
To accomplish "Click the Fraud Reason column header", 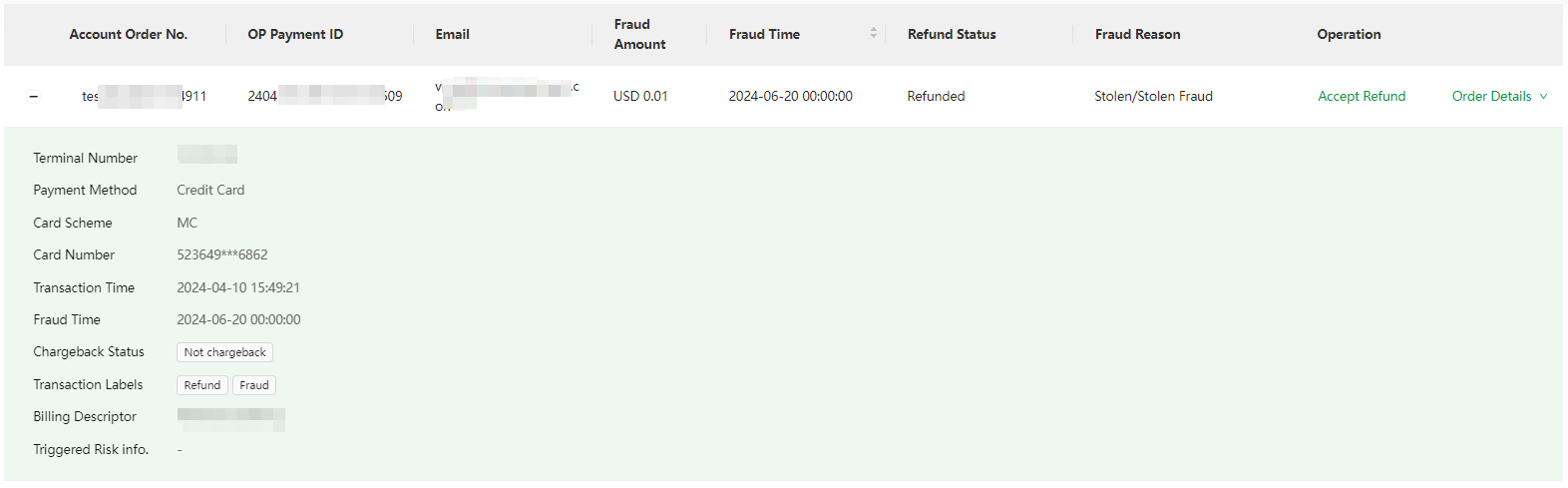I will (x=1137, y=34).
